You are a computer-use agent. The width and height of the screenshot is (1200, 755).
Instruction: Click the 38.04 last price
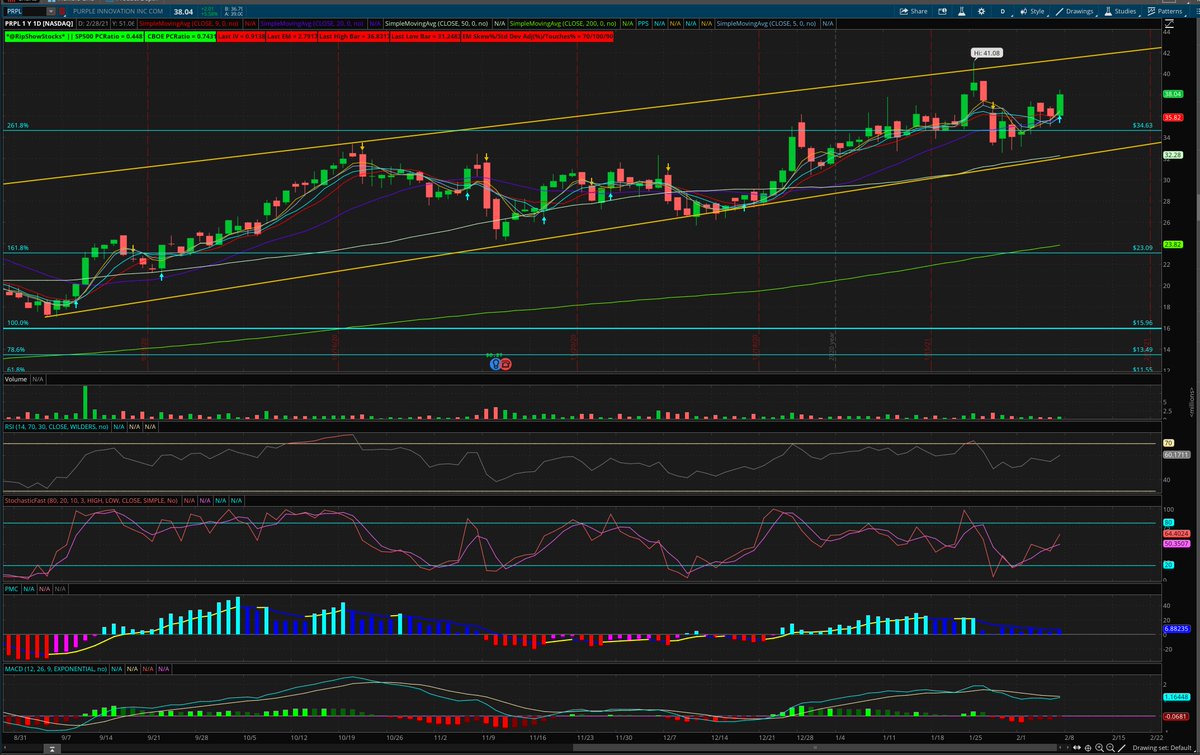[183, 12]
